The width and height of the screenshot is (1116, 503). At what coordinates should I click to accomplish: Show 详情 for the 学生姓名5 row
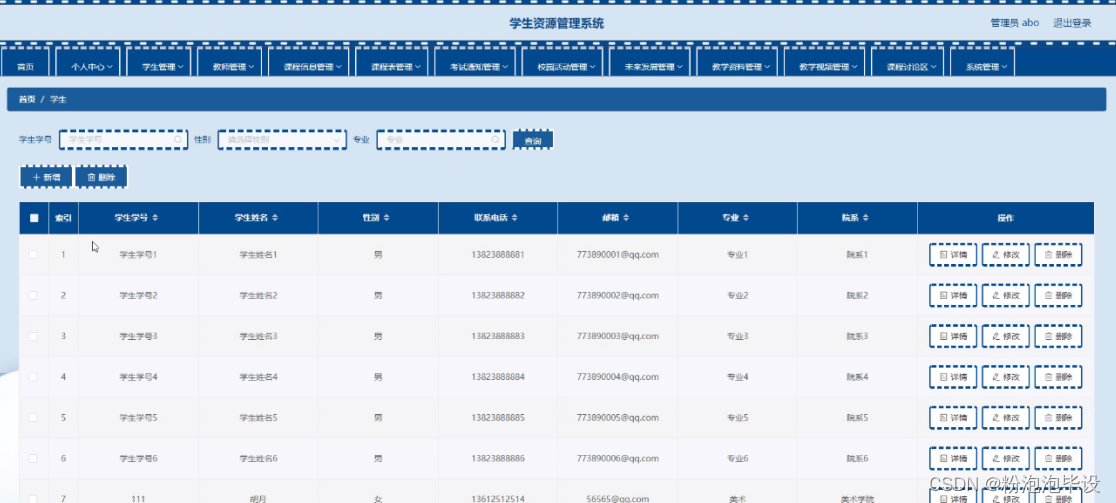(x=952, y=418)
